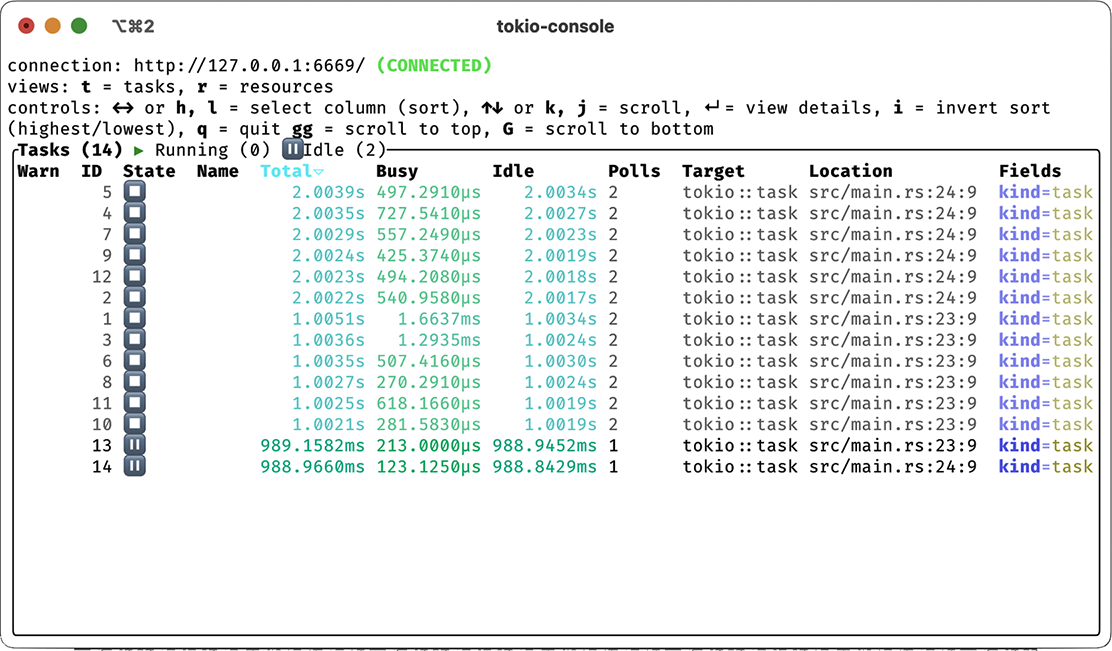This screenshot has height=651, width=1112.
Task: Click the window title tokio-console
Action: coord(555,26)
